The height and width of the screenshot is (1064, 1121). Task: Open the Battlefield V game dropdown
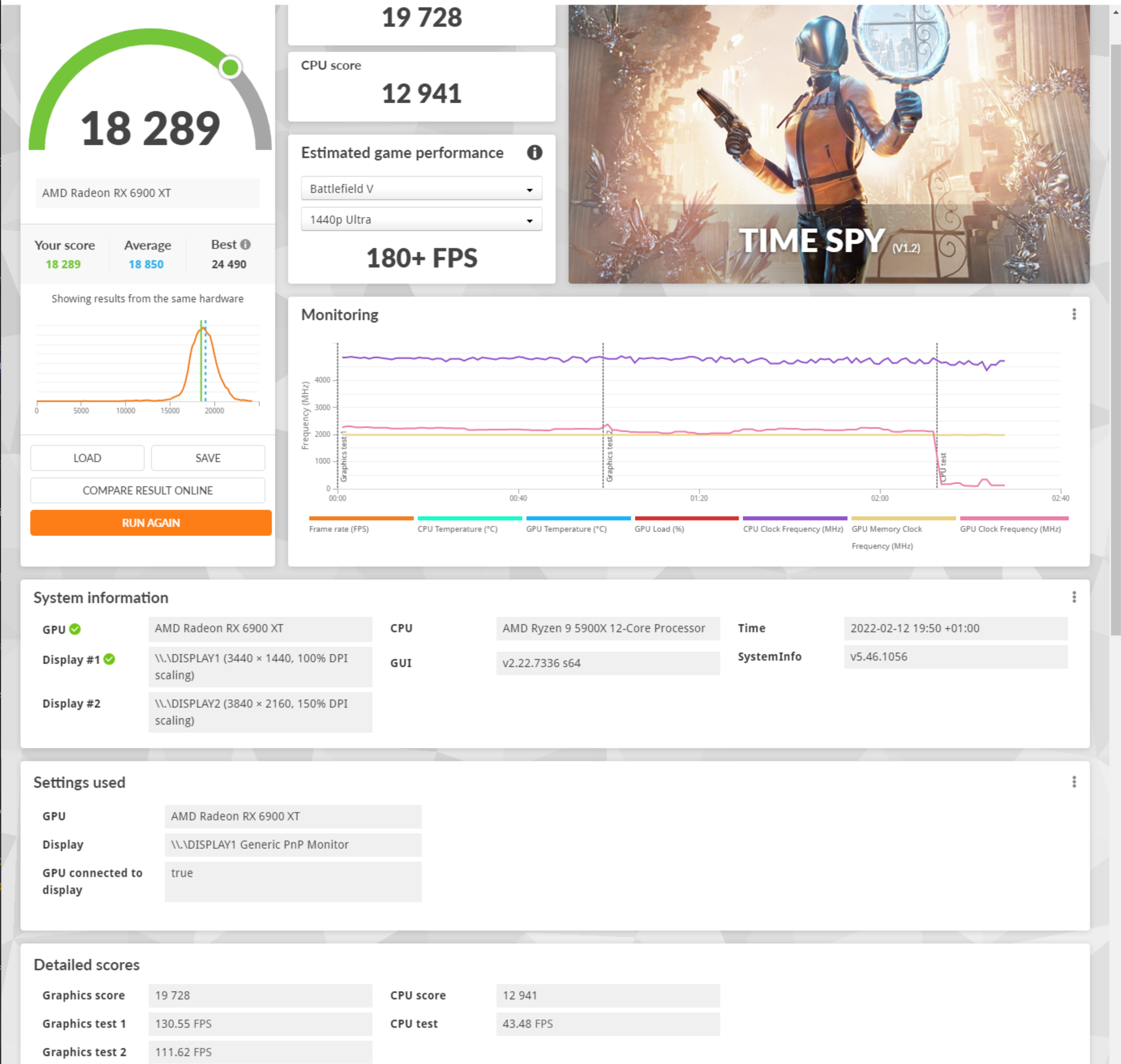(x=421, y=189)
